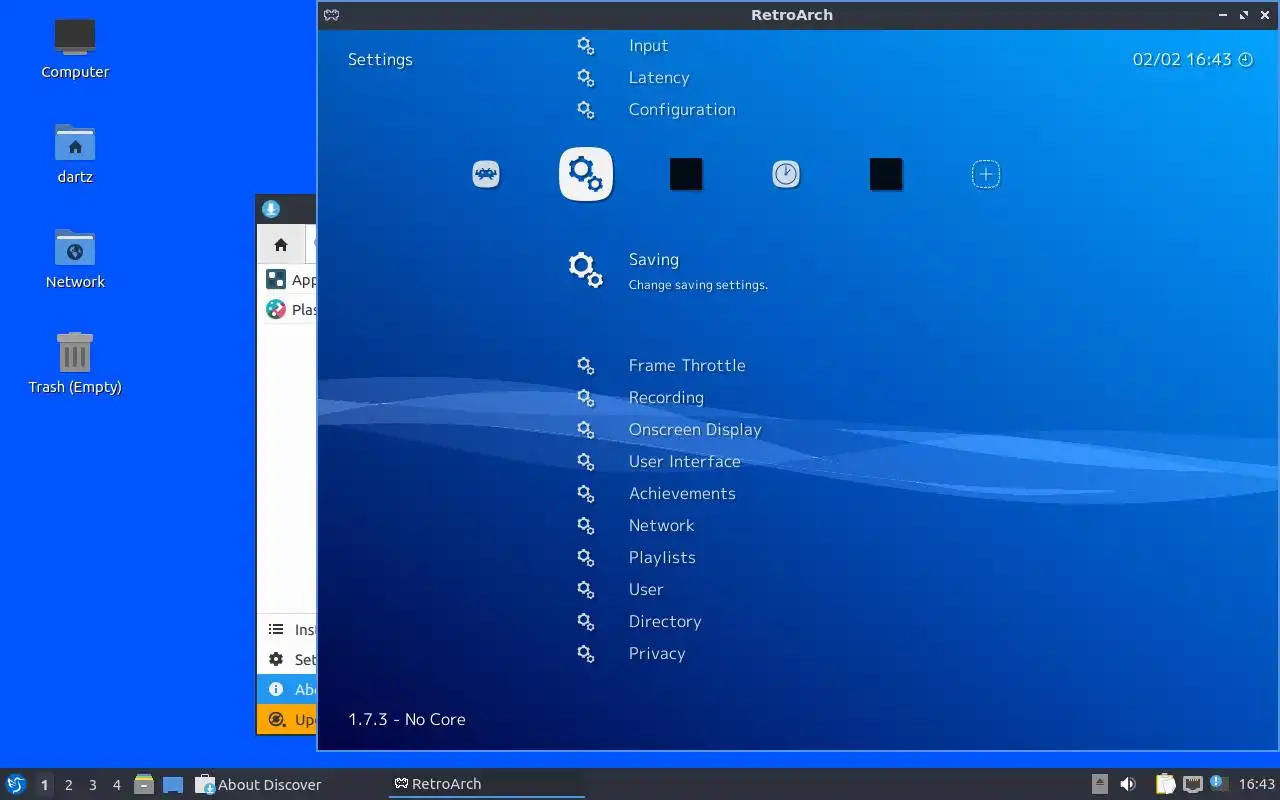The width and height of the screenshot is (1280, 800).
Task: Click the blue show desktop icon in taskbar
Action: [x=173, y=785]
